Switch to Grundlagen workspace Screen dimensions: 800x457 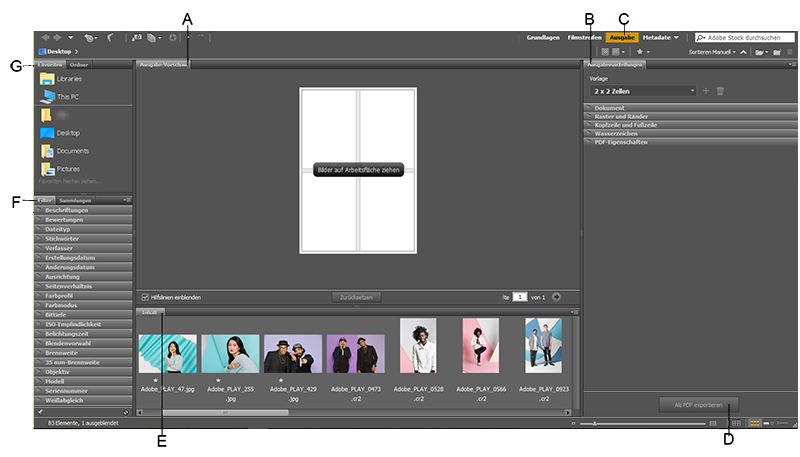543,37
